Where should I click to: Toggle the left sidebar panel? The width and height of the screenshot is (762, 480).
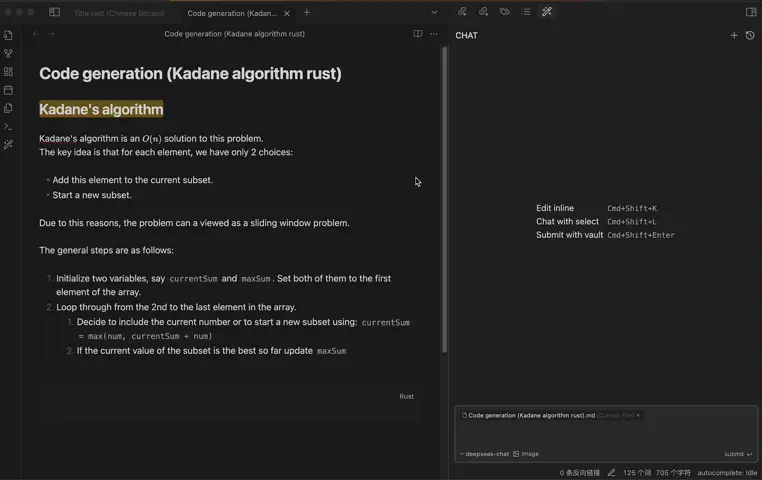click(x=54, y=12)
